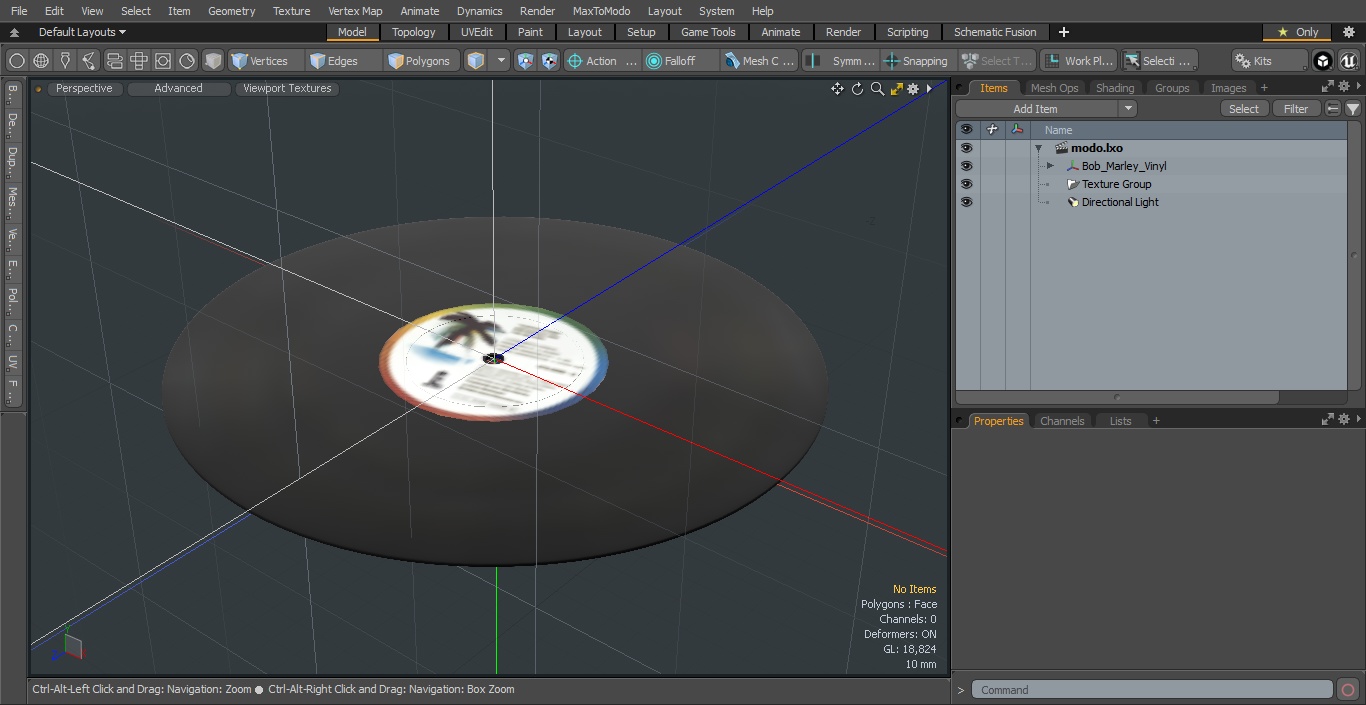This screenshot has width=1366, height=705.
Task: Select the Polygons selection mode
Action: click(423, 61)
